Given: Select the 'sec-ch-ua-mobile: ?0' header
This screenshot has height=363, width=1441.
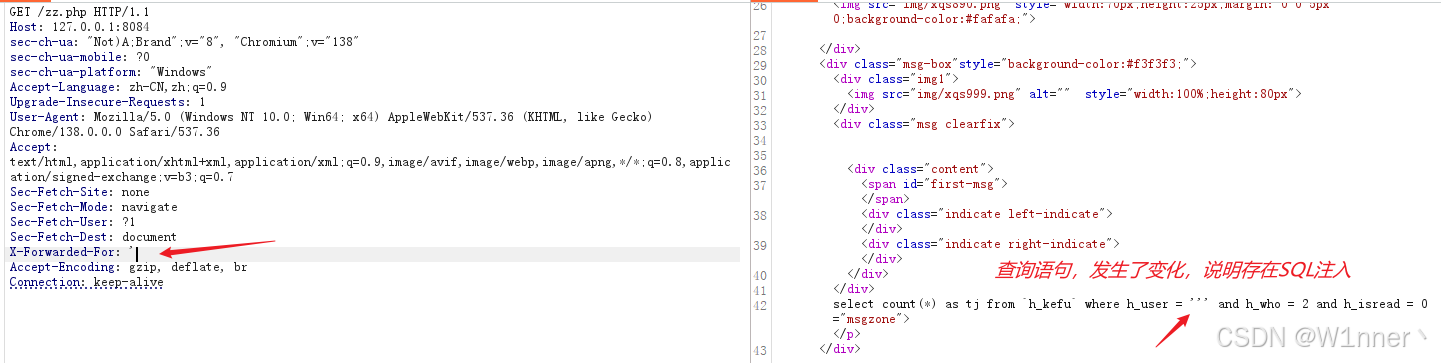Looking at the screenshot, I should 79,57.
